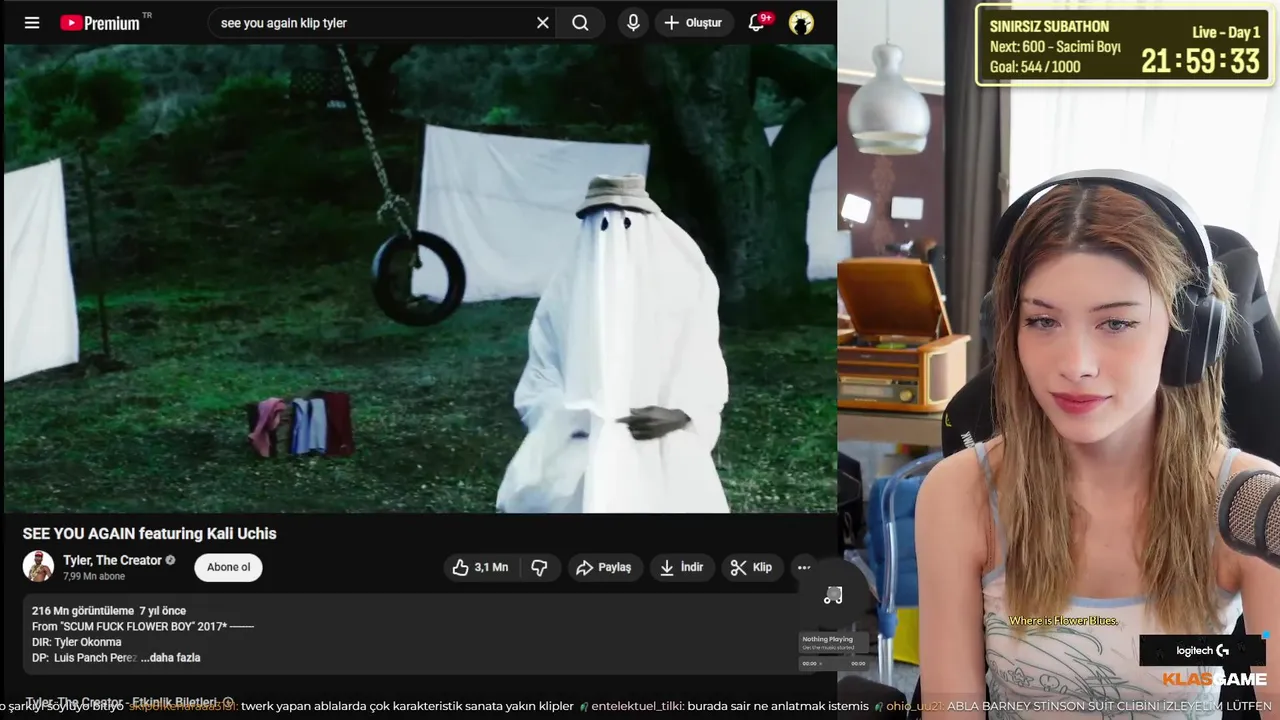Select the video title 'SEE YOU AGAIN featuring Kali Uchis'
This screenshot has width=1280, height=720.
[149, 534]
